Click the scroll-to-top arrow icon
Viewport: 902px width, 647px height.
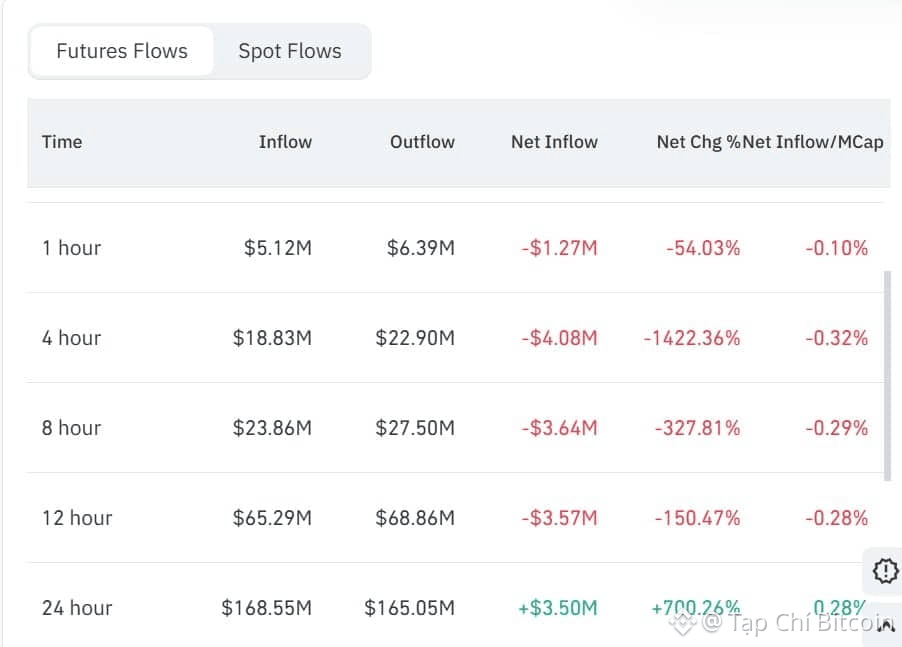pos(885,626)
